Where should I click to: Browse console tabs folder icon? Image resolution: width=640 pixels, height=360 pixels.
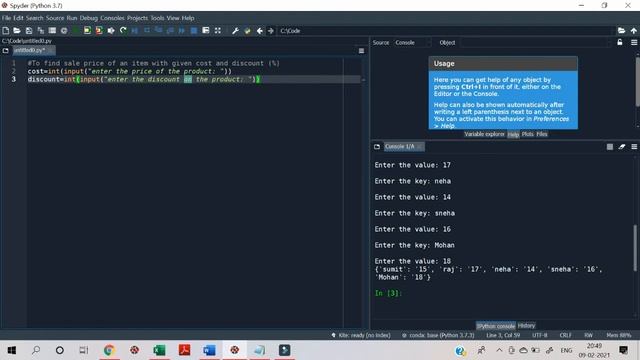pos(377,147)
